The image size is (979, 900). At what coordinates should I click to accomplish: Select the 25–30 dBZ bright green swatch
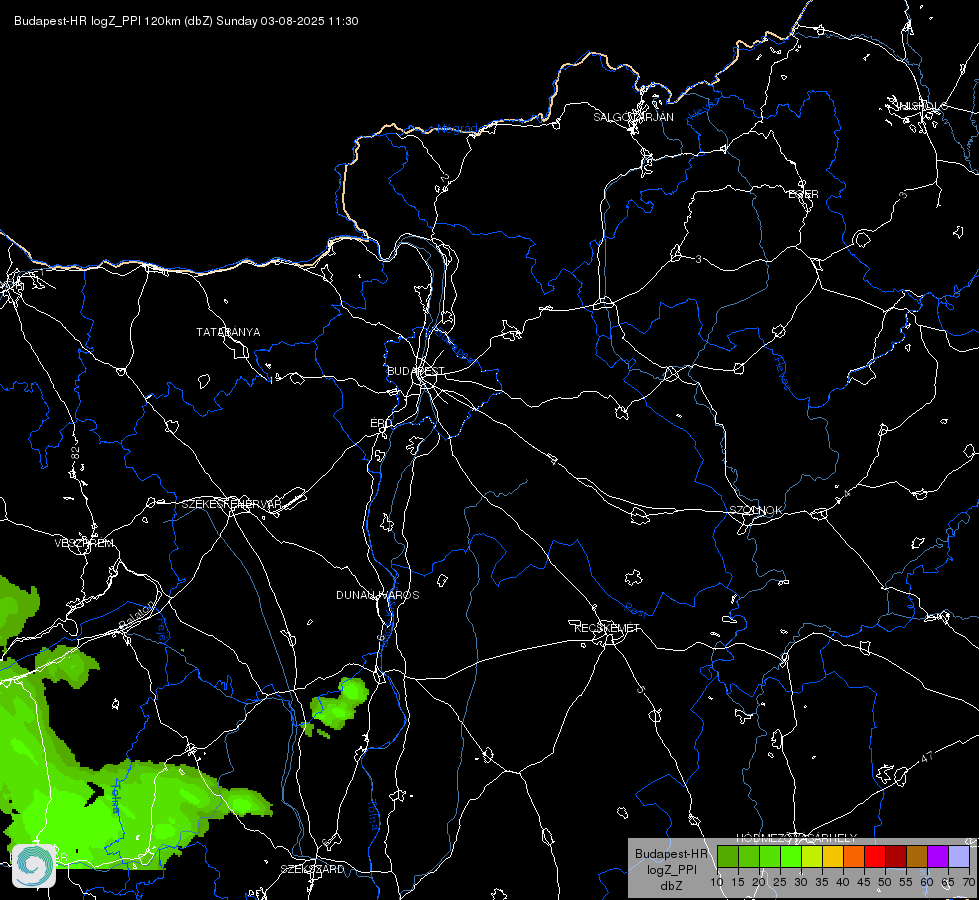point(791,857)
